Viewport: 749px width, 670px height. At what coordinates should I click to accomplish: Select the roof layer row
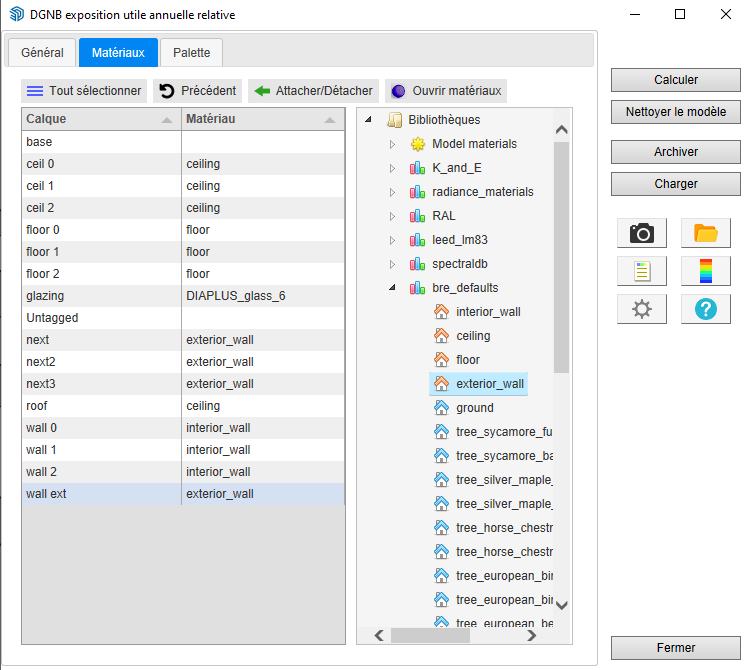(183, 406)
